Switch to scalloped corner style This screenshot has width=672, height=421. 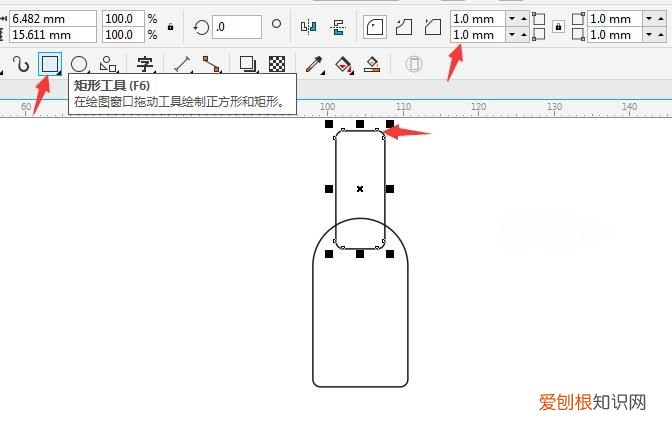(403, 26)
